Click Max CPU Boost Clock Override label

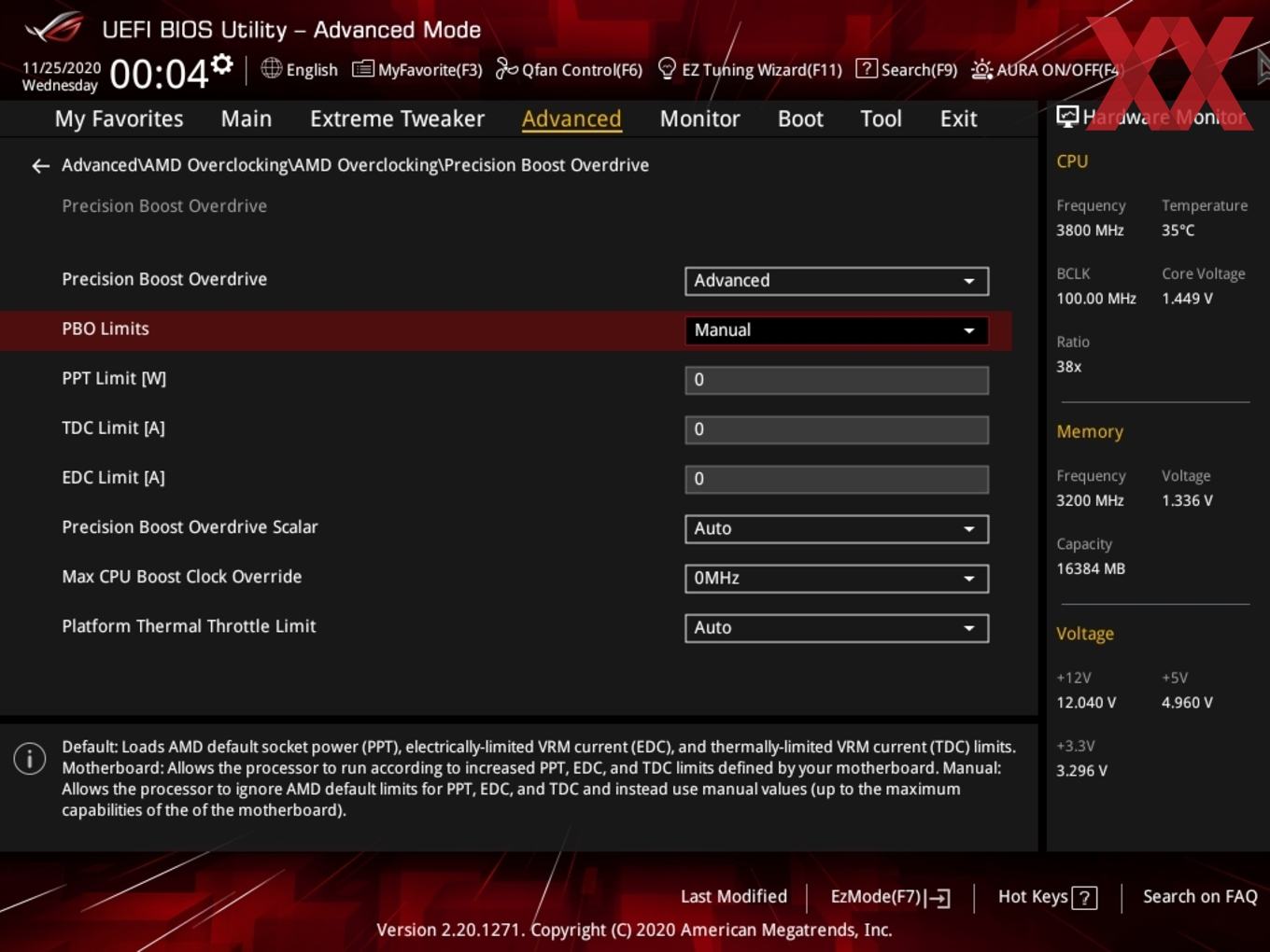tap(182, 577)
